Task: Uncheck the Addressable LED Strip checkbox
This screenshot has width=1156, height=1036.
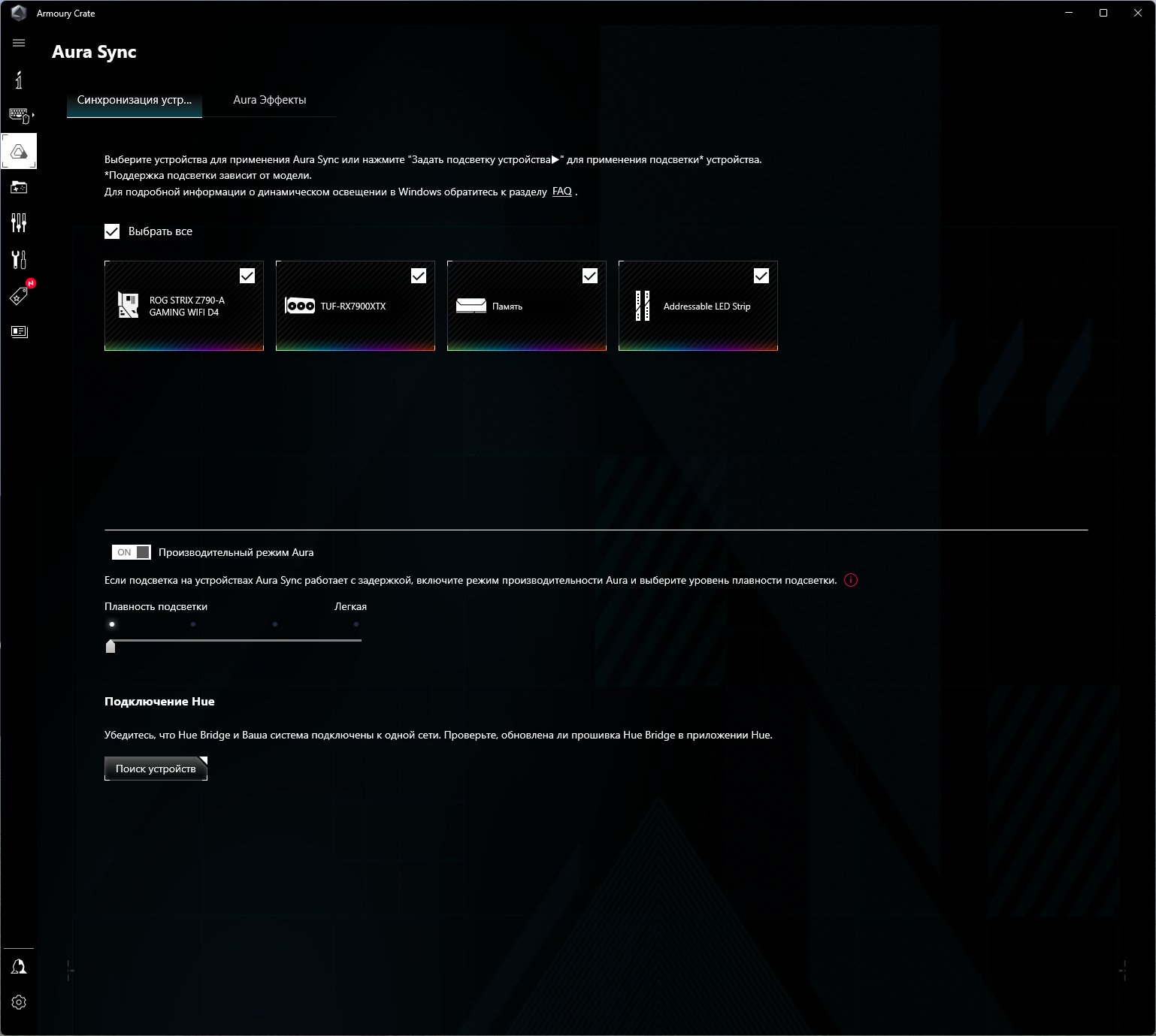Action: (x=761, y=276)
